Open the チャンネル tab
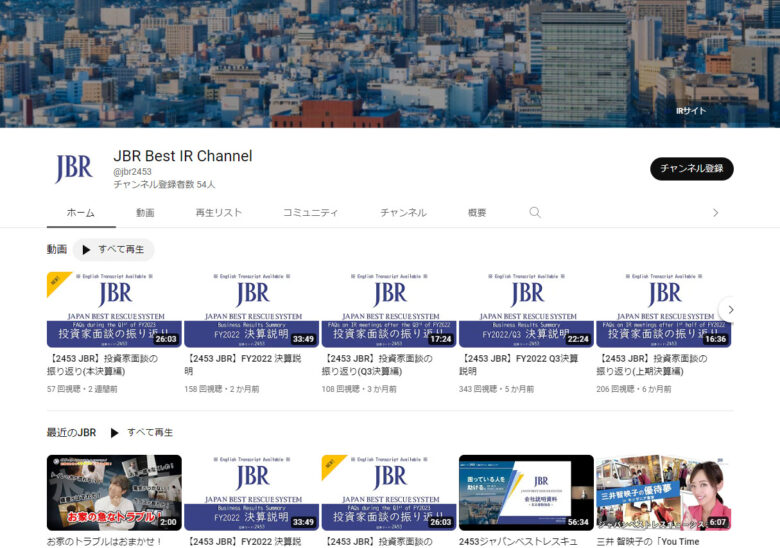 [403, 213]
